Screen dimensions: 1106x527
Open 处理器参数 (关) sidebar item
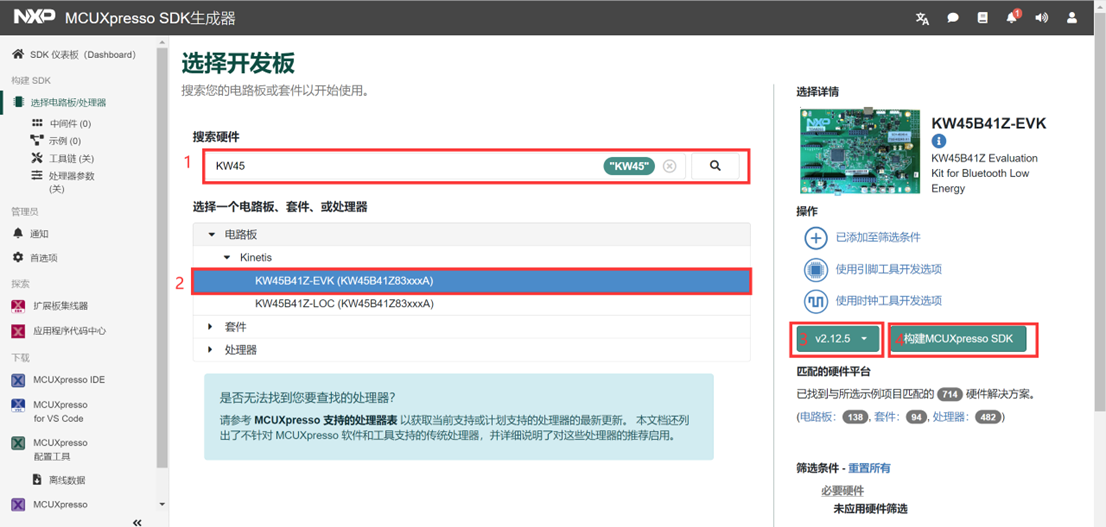71,182
